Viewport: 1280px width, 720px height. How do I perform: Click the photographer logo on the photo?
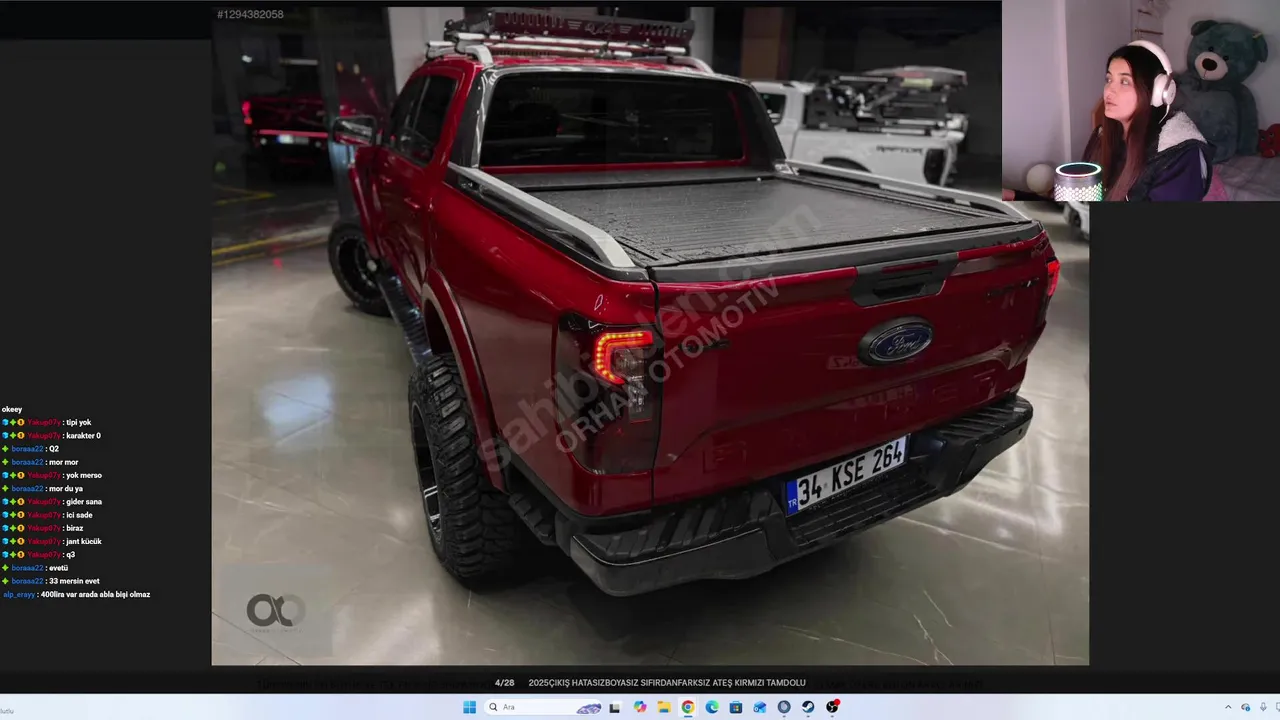point(275,611)
